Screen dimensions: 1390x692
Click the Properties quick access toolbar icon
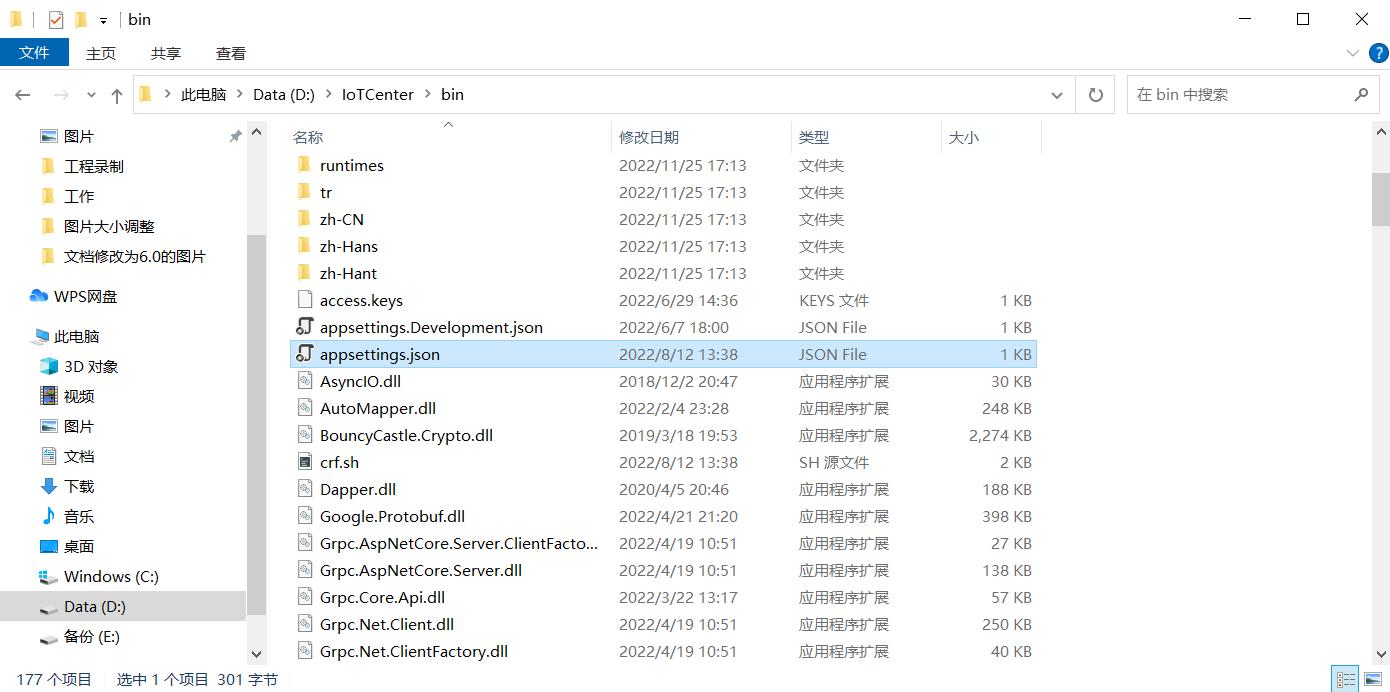tap(56, 19)
